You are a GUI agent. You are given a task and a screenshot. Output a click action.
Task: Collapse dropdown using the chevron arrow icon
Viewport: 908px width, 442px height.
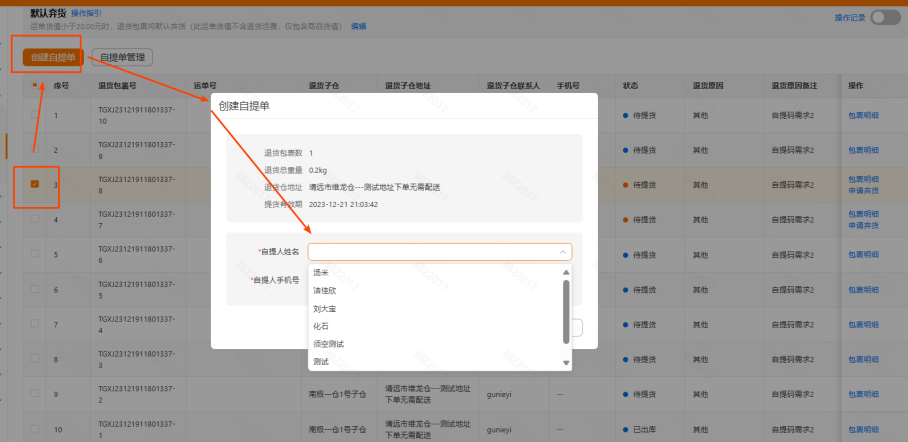(x=563, y=253)
